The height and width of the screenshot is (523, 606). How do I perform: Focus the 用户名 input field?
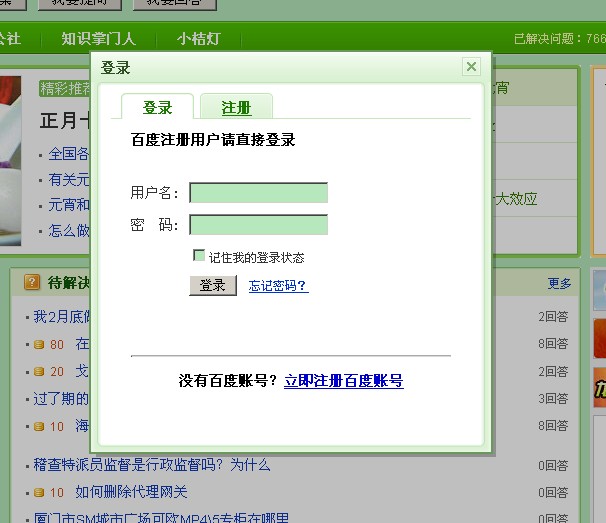click(x=259, y=193)
